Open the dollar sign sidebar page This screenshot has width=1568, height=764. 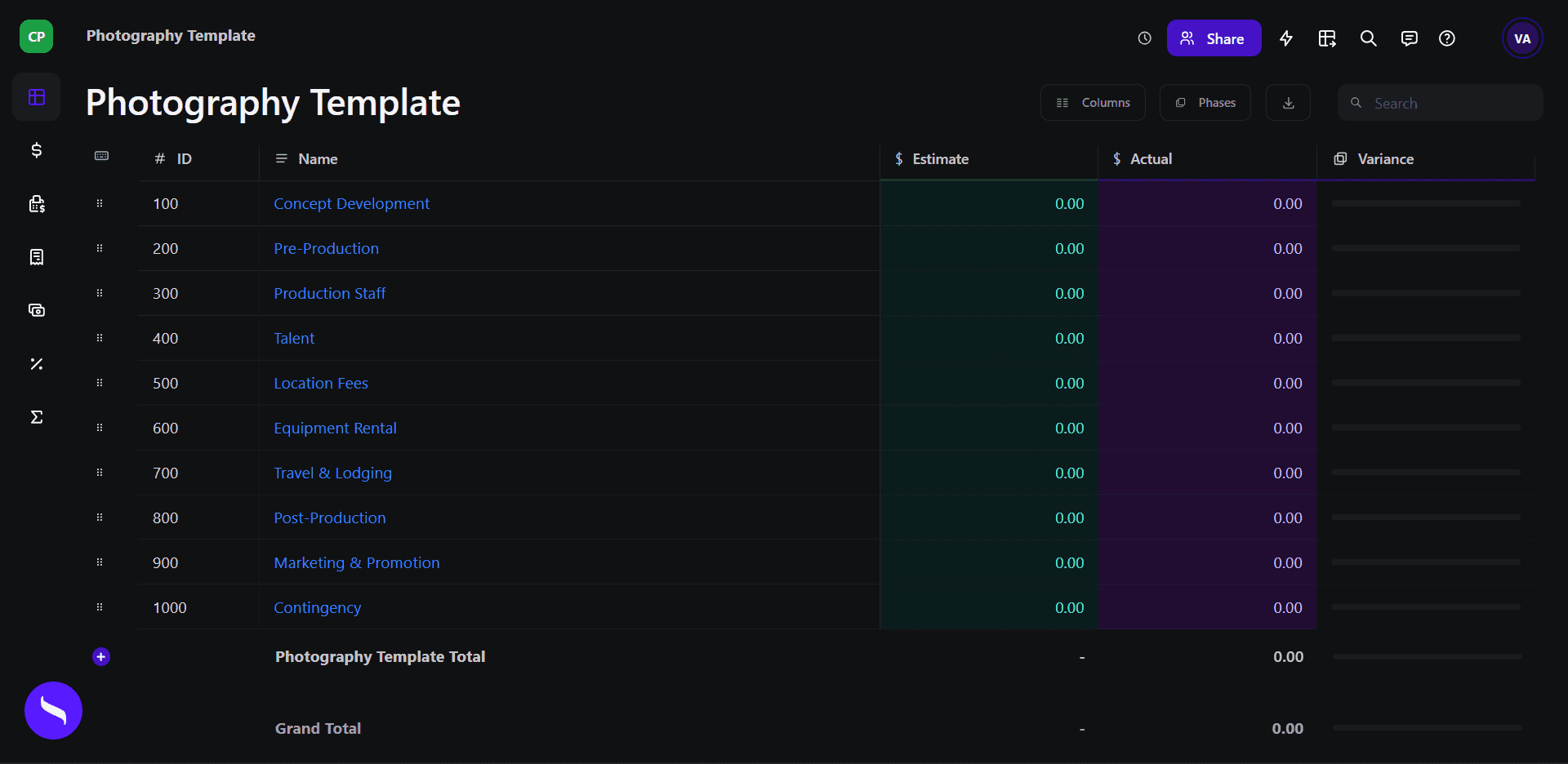pos(36,150)
